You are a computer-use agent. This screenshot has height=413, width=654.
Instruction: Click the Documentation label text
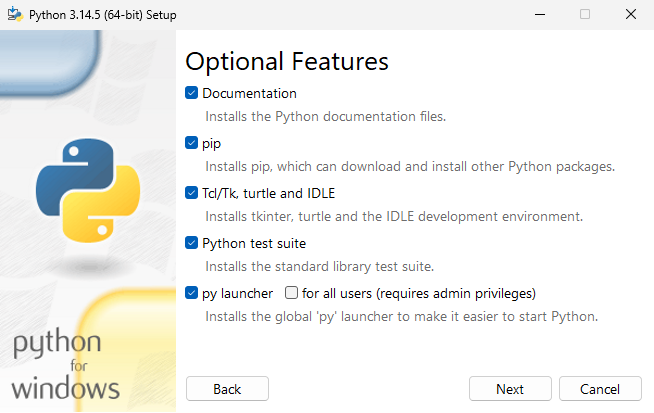(x=249, y=93)
